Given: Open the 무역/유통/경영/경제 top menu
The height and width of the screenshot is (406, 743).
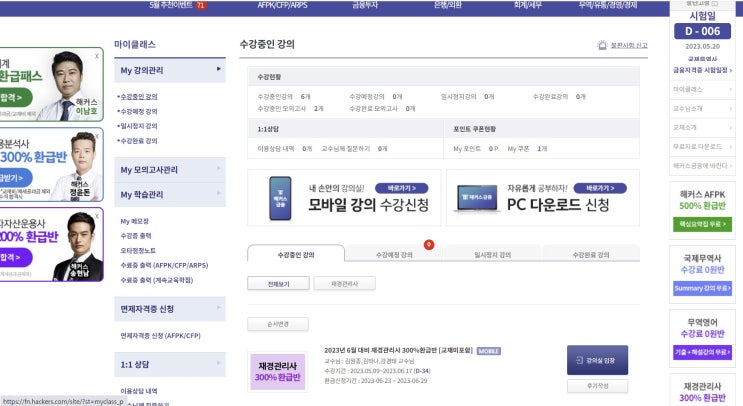Looking at the screenshot, I should [x=607, y=5].
